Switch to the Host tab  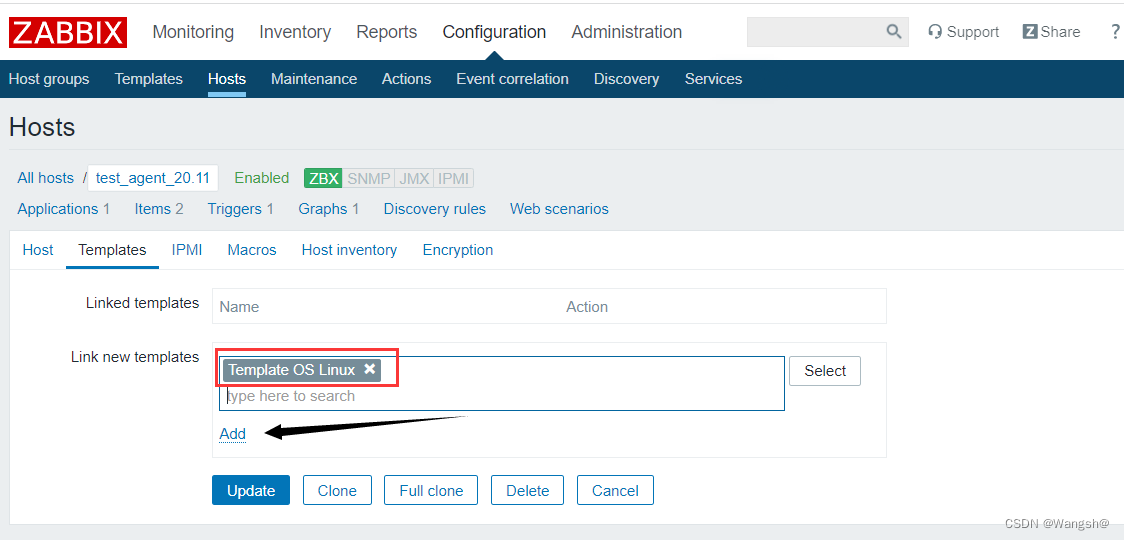click(38, 250)
